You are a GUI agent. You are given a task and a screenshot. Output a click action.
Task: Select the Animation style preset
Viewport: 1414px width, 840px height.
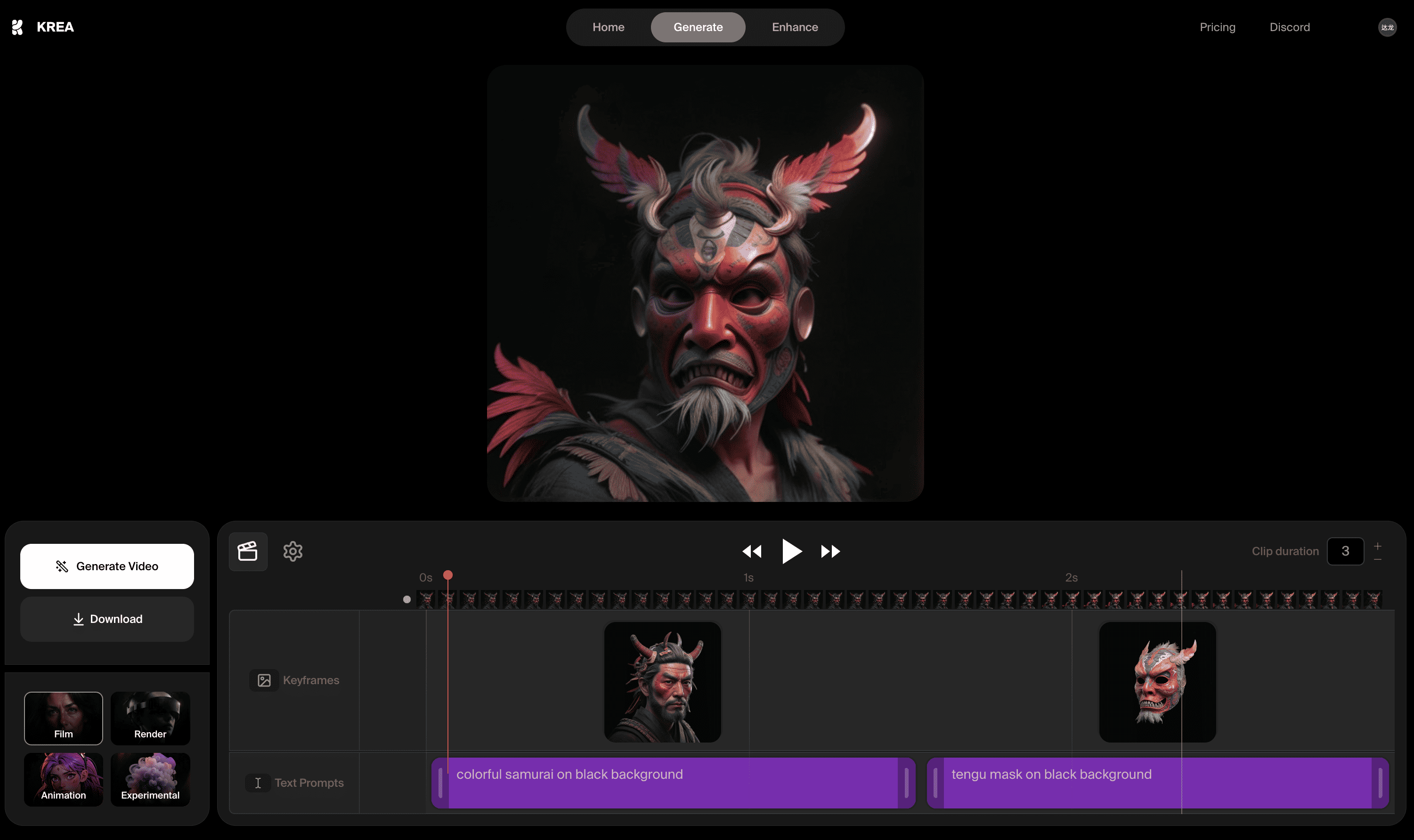coord(64,779)
